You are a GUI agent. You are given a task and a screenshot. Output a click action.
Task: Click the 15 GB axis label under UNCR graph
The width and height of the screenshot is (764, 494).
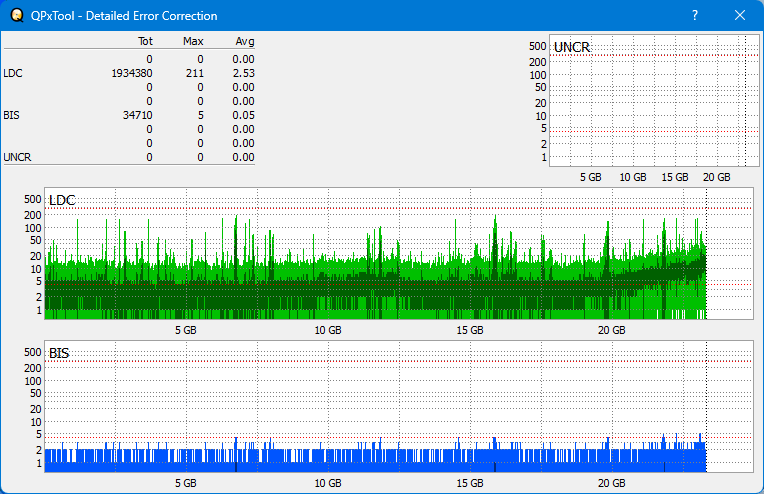[x=675, y=177]
